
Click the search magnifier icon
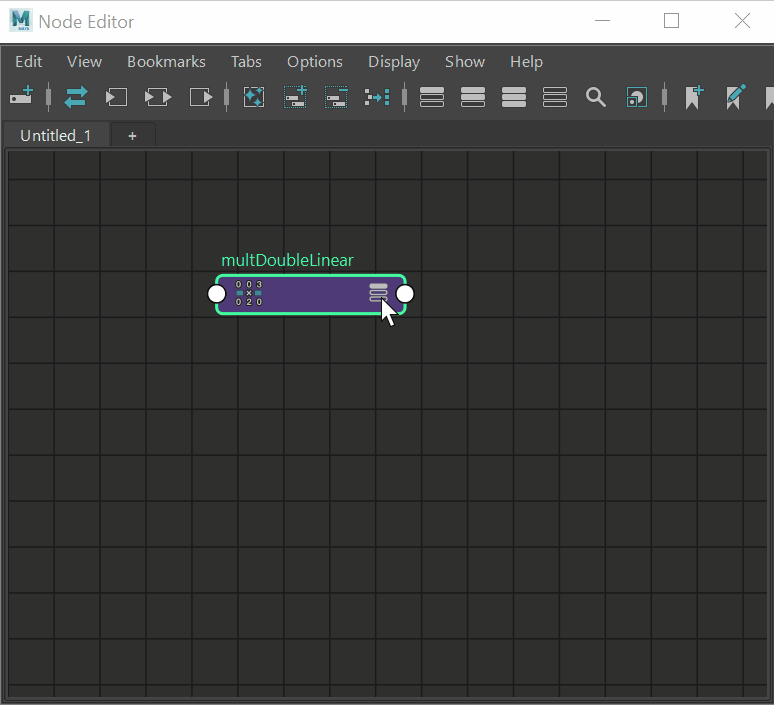click(x=596, y=97)
